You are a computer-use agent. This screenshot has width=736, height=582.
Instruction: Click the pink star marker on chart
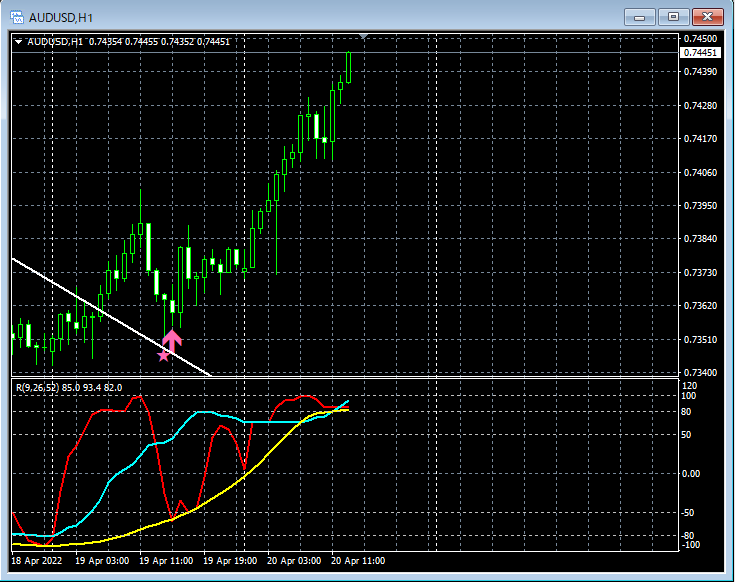point(163,356)
